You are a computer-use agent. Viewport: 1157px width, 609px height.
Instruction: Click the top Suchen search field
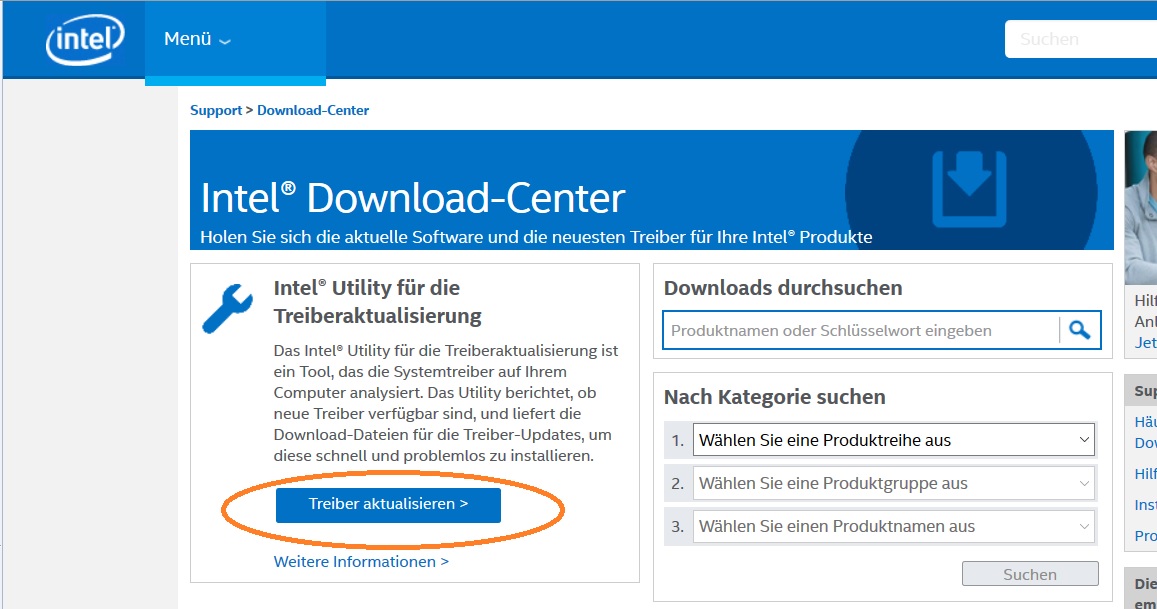[x=1081, y=39]
